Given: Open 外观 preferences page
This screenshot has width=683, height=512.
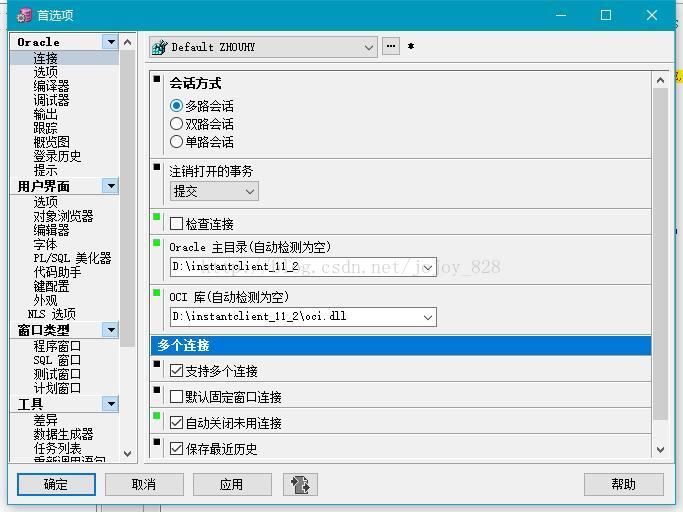Looking at the screenshot, I should click(x=45, y=300).
